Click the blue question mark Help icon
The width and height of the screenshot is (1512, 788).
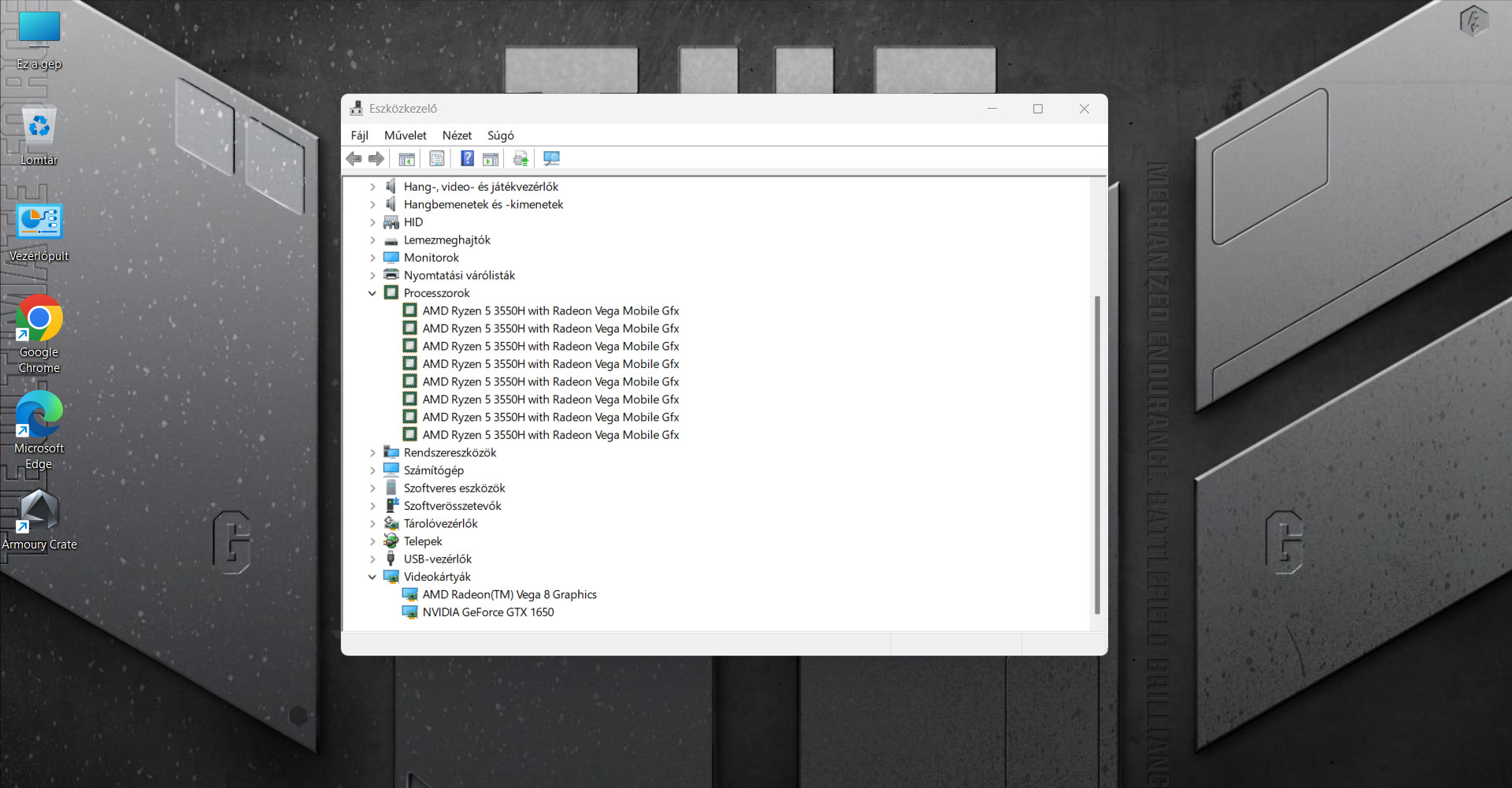point(467,159)
